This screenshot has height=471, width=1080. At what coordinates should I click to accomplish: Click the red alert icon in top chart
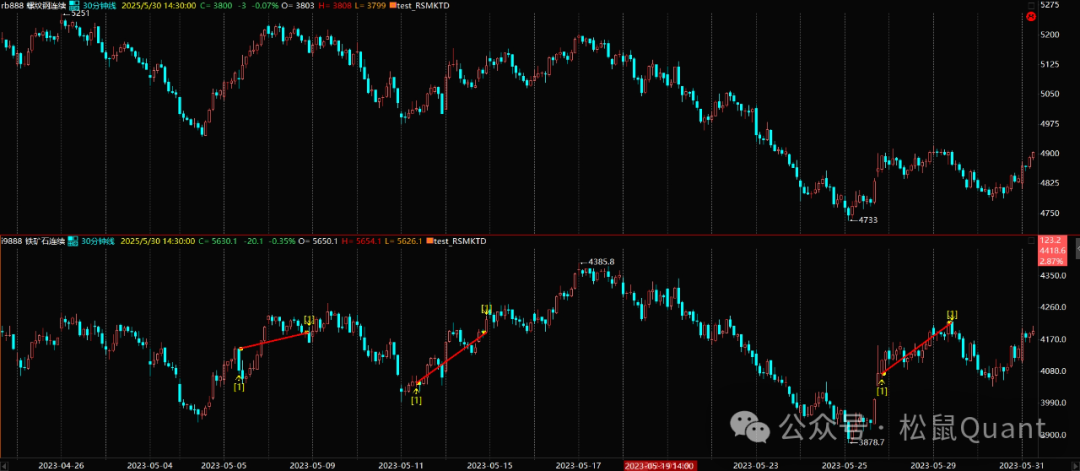[1030, 17]
